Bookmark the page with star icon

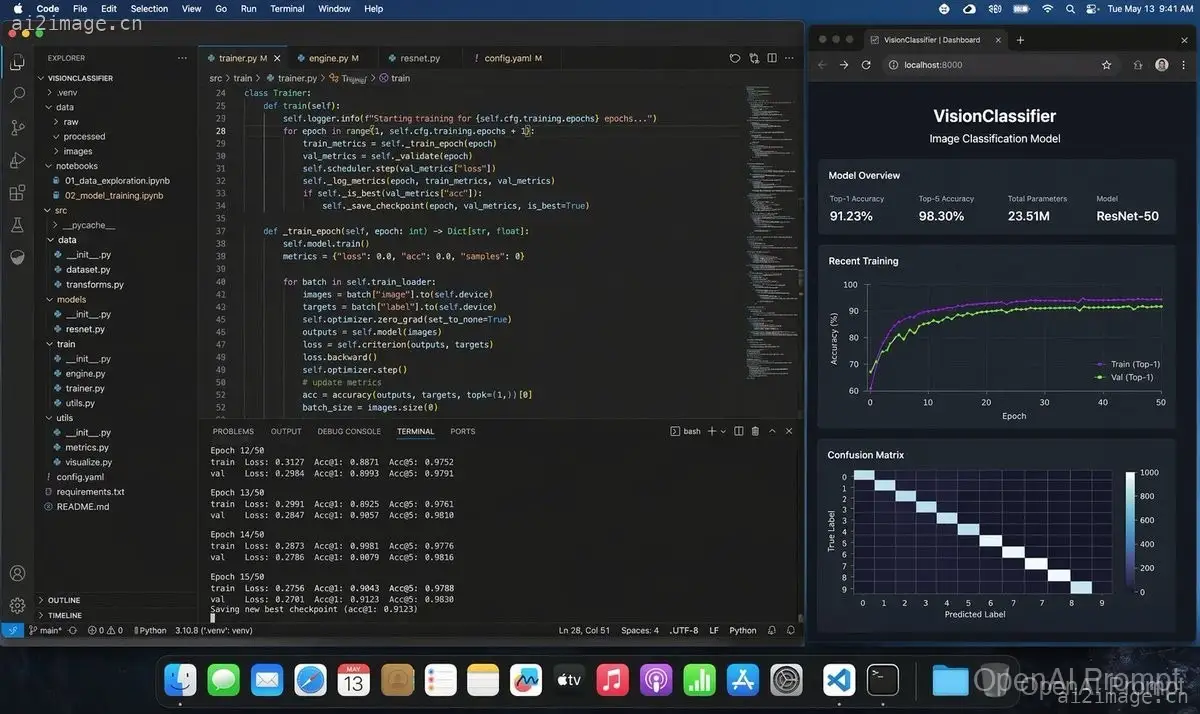1106,65
